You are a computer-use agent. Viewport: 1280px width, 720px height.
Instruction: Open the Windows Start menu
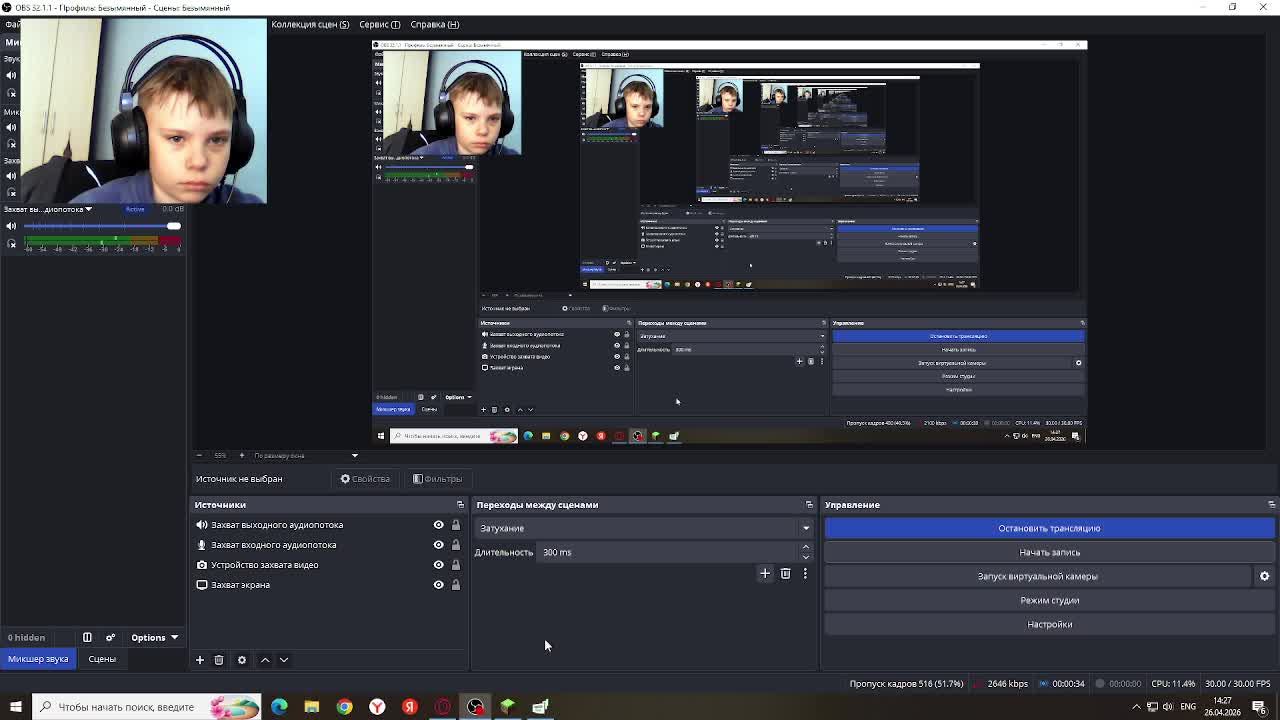[x=15, y=707]
